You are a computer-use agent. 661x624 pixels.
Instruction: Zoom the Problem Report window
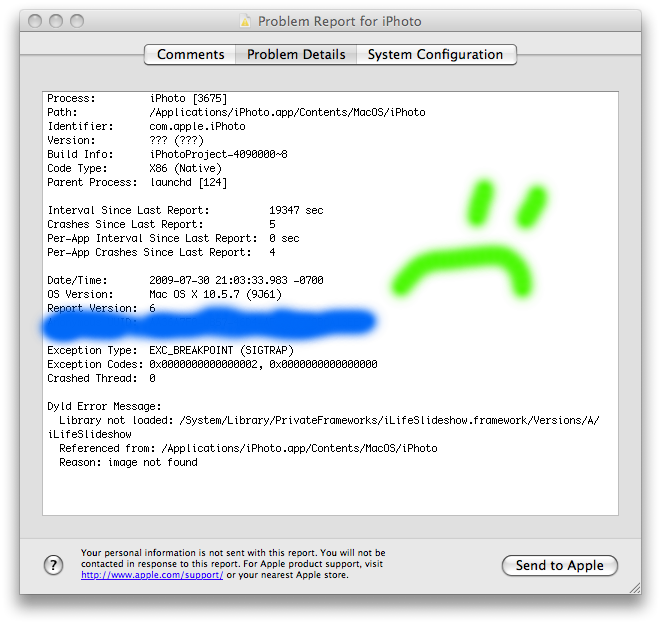(x=77, y=21)
